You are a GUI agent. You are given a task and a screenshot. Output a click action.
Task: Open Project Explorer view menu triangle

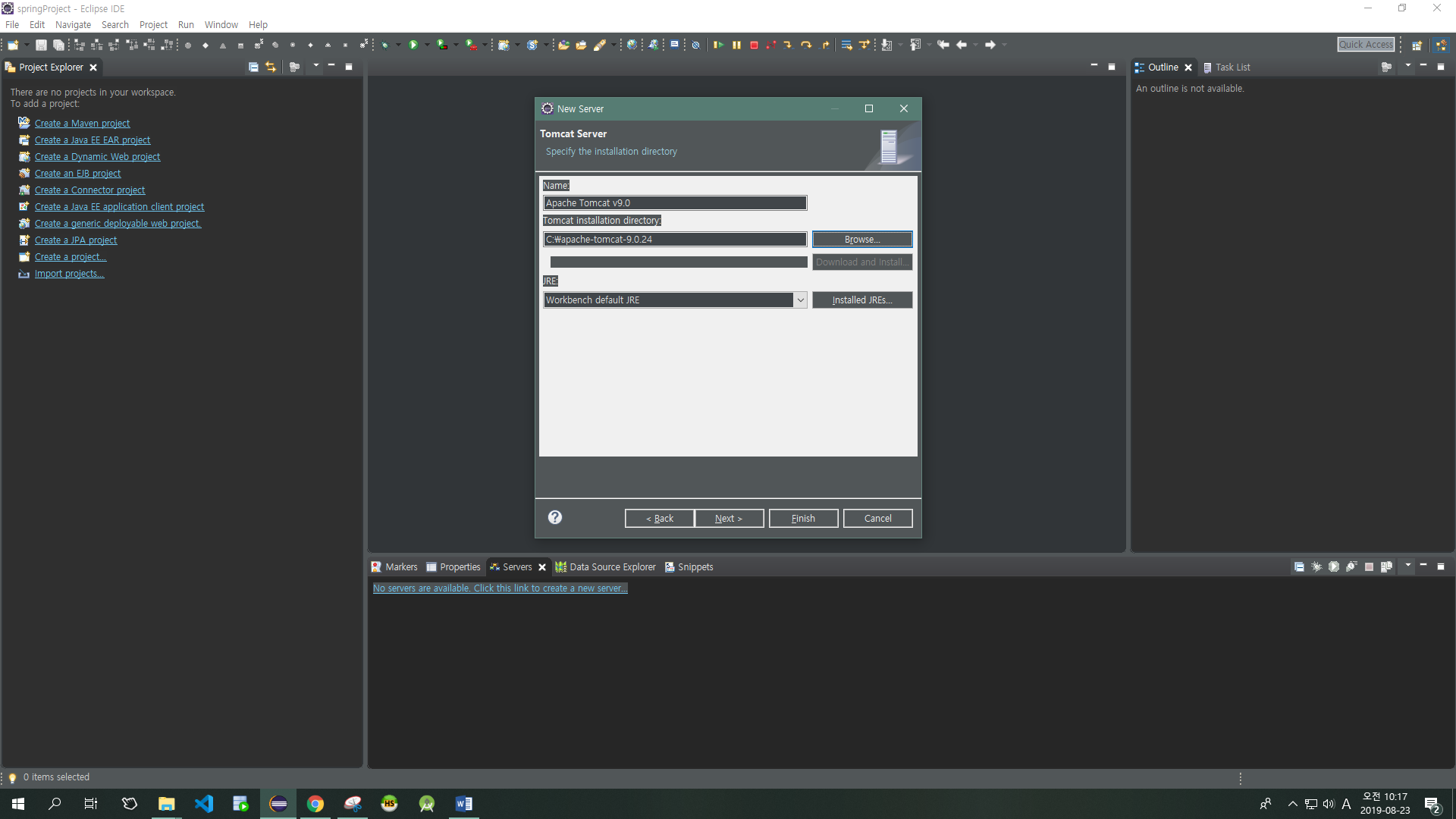[316, 66]
